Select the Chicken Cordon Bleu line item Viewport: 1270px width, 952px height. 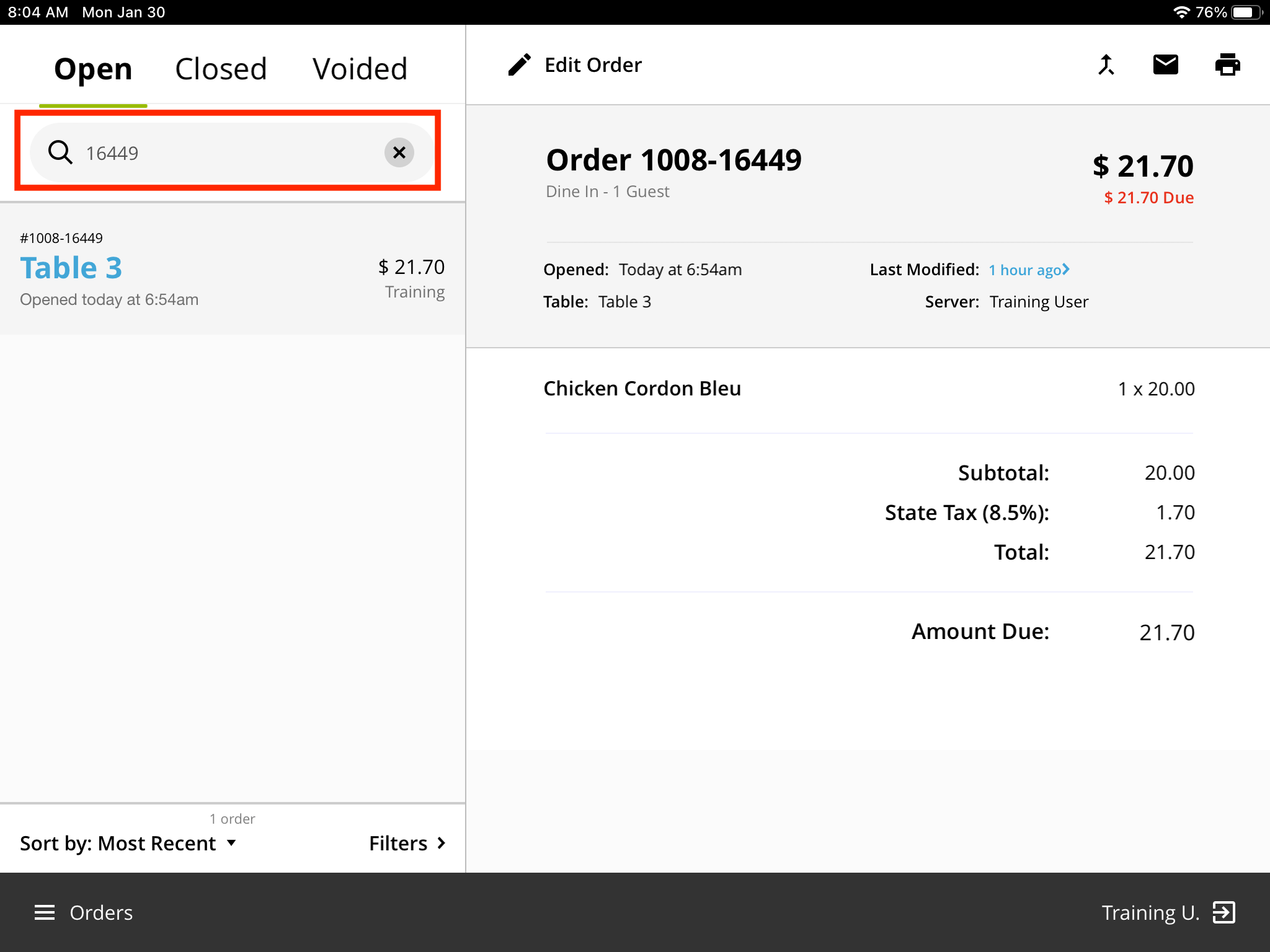coord(642,389)
